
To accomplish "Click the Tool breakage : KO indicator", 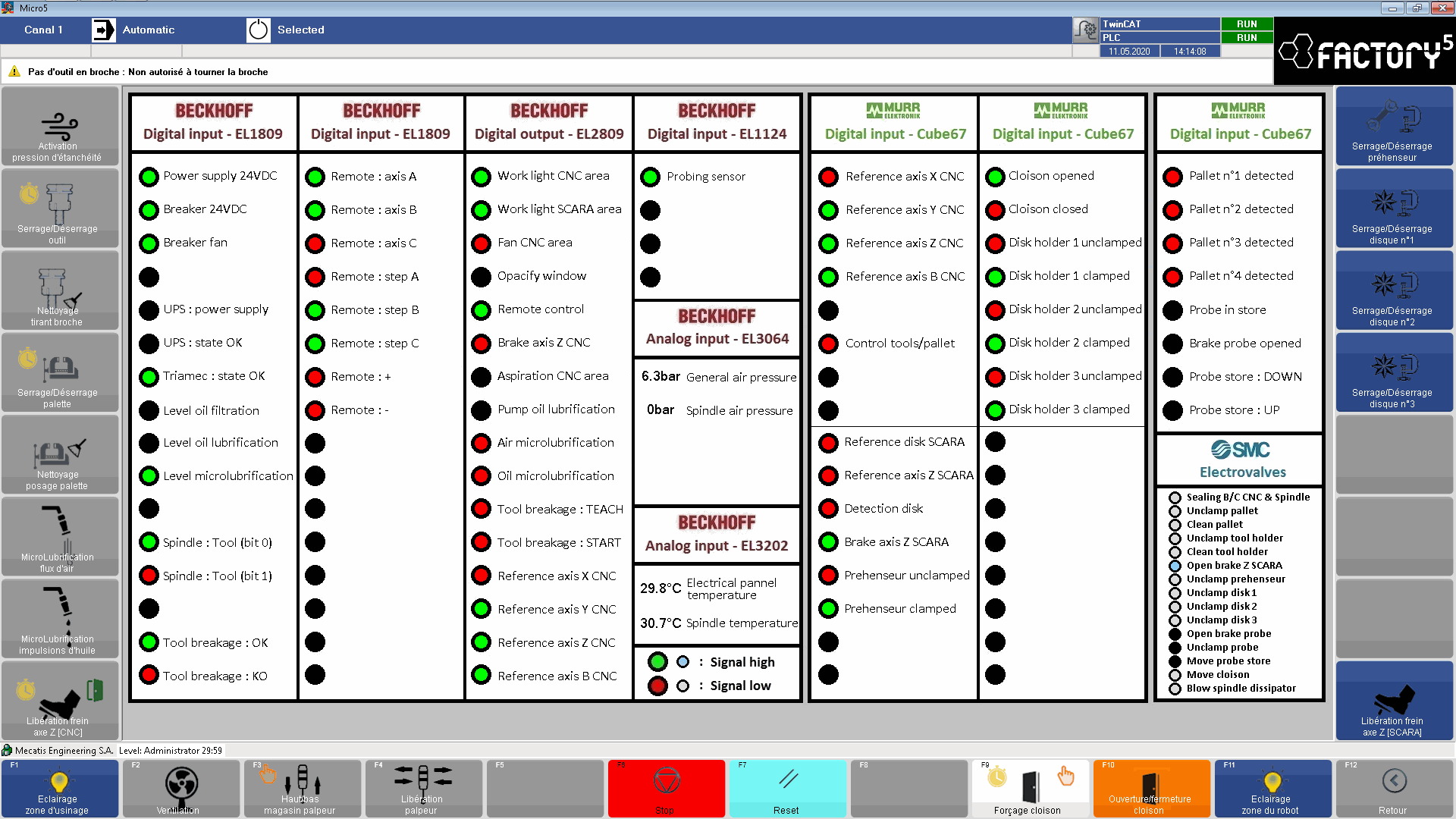I will pyautogui.click(x=149, y=675).
